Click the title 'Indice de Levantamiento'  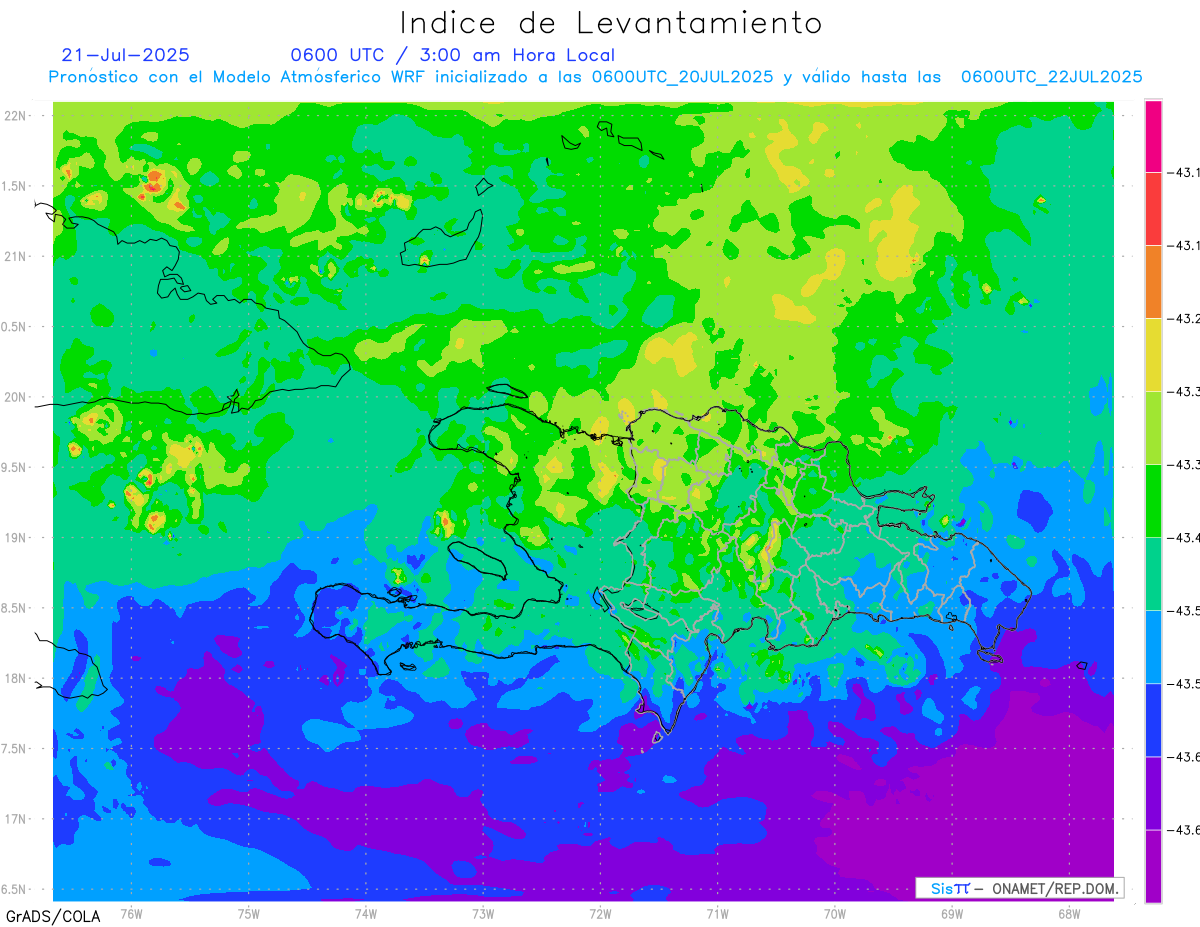click(x=611, y=22)
